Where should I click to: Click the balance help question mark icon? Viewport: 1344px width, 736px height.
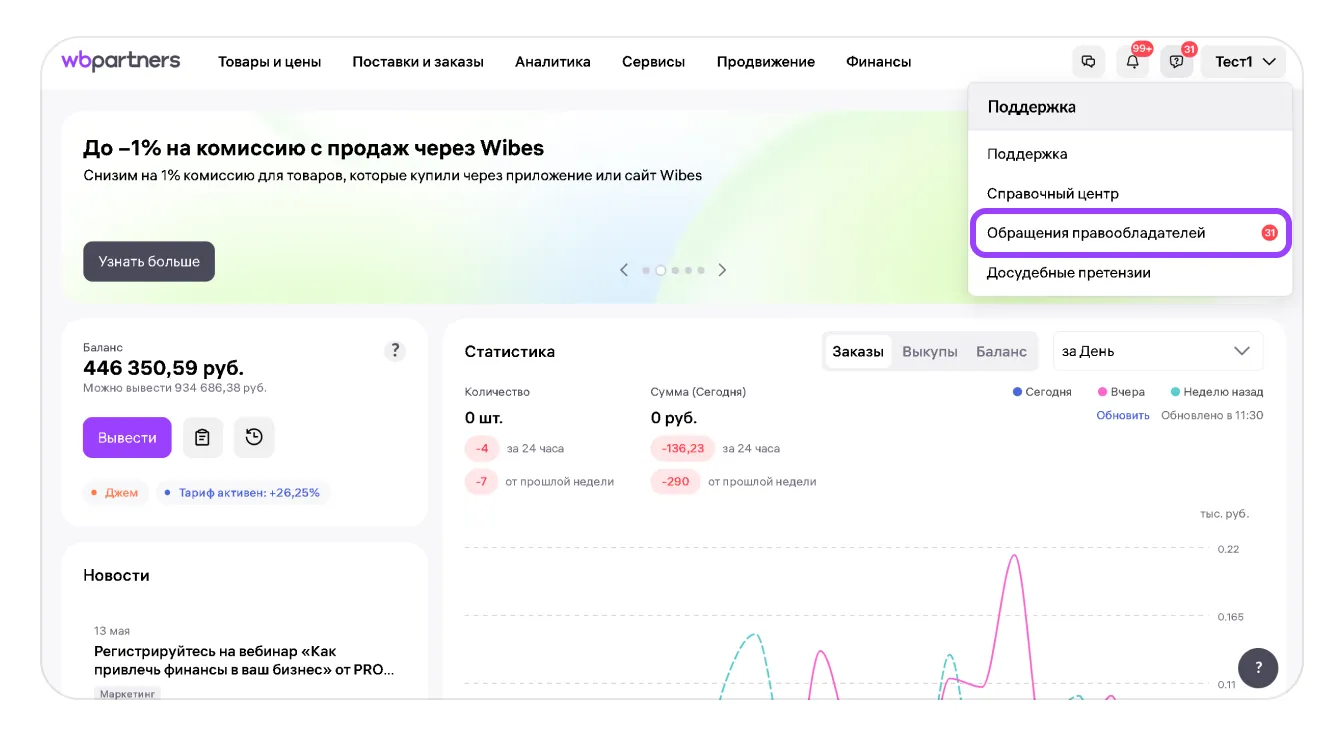395,350
